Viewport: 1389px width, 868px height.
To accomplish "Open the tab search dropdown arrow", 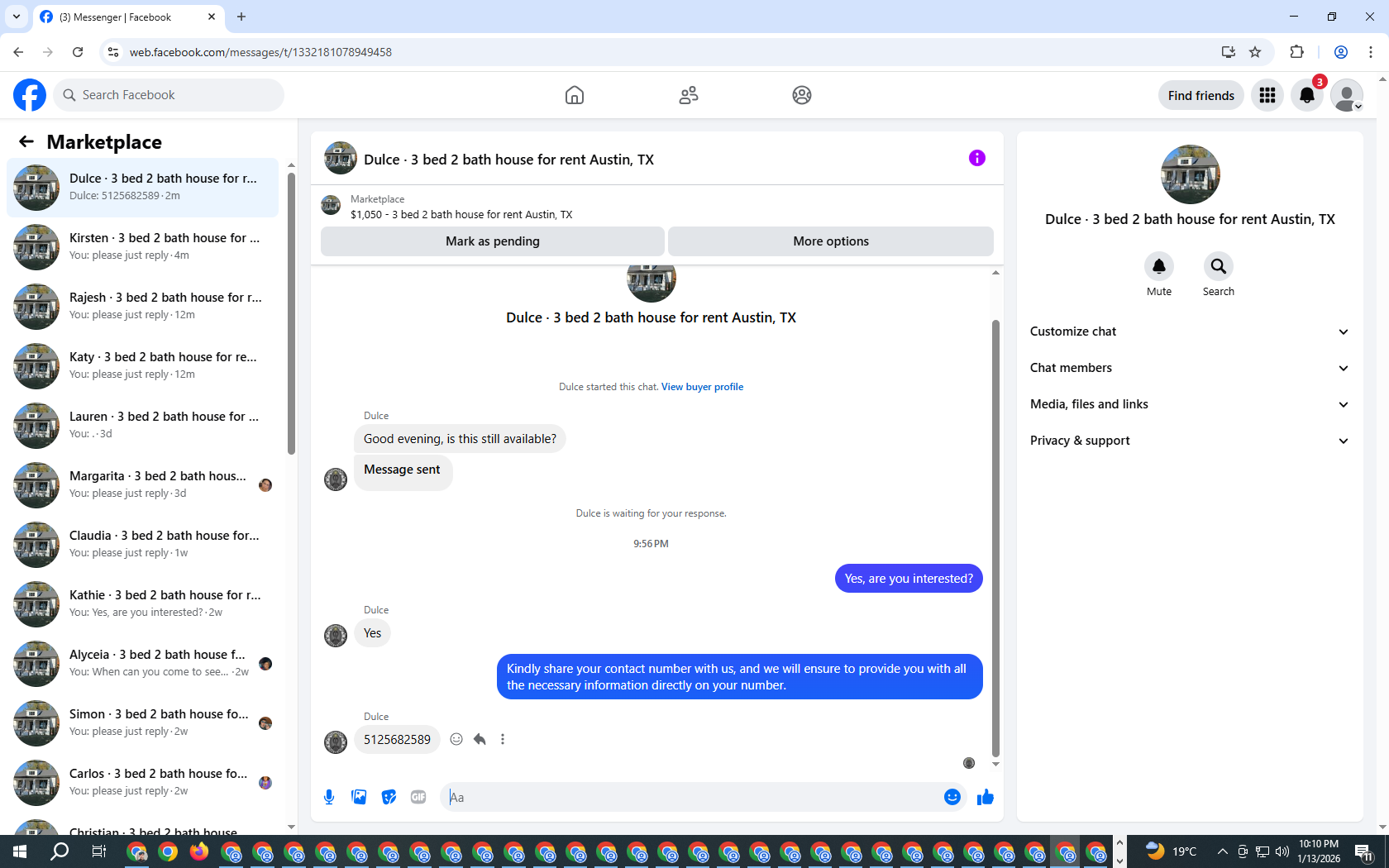I will coord(17,17).
